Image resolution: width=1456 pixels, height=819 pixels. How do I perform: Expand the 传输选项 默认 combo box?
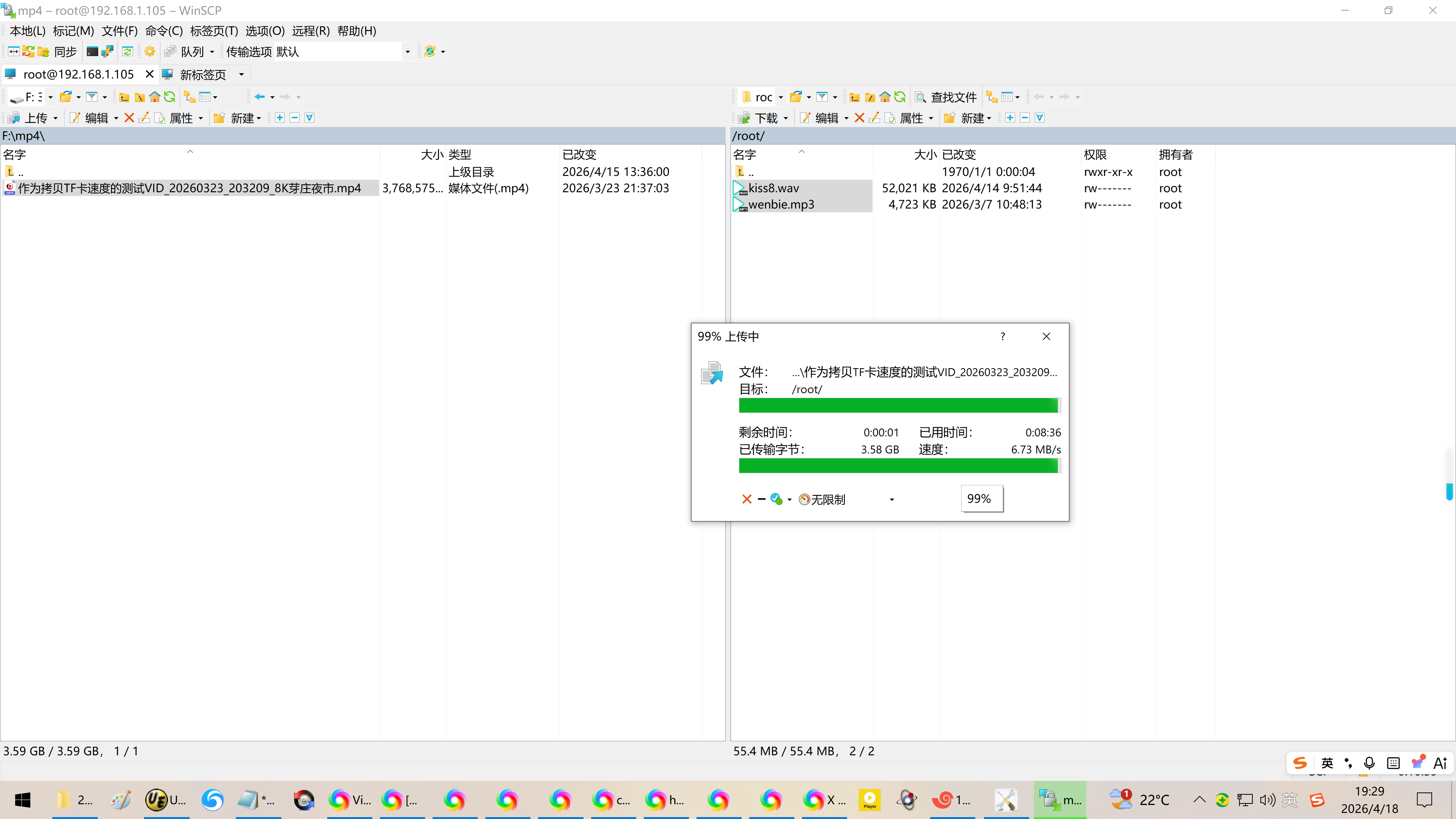click(x=407, y=52)
